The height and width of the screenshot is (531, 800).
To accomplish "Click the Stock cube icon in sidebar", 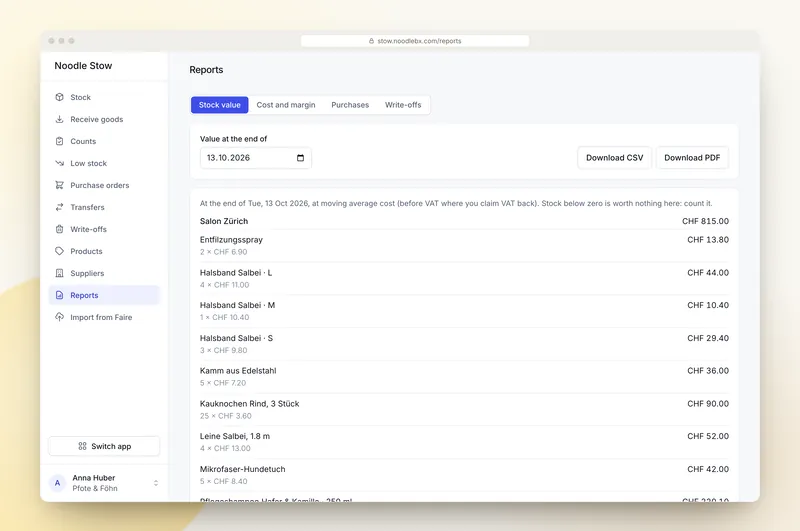I will click(x=60, y=97).
